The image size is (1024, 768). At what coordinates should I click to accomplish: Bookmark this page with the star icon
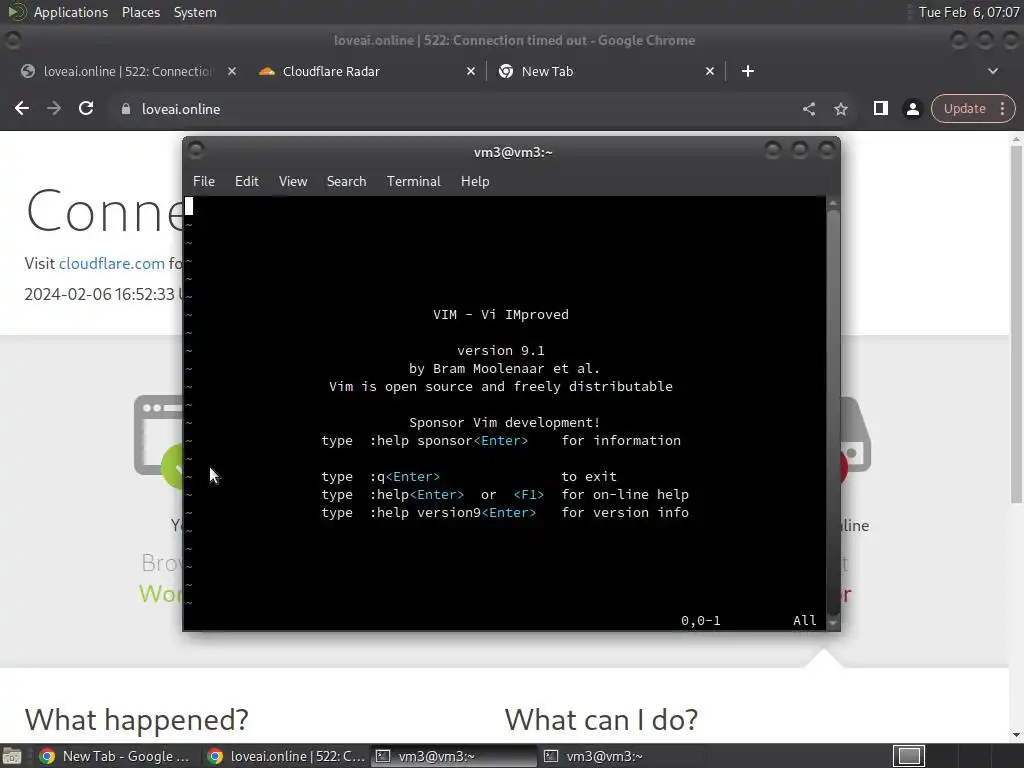tap(840, 108)
